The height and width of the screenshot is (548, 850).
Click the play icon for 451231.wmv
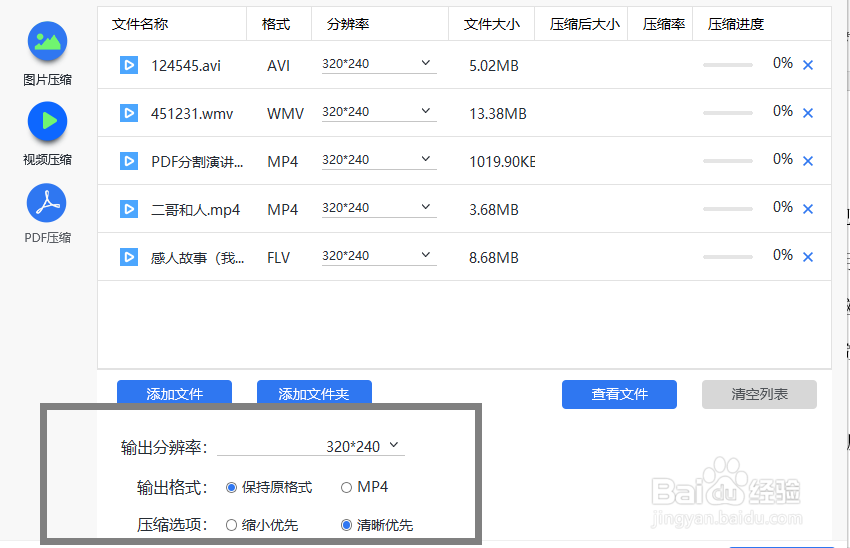click(129, 113)
